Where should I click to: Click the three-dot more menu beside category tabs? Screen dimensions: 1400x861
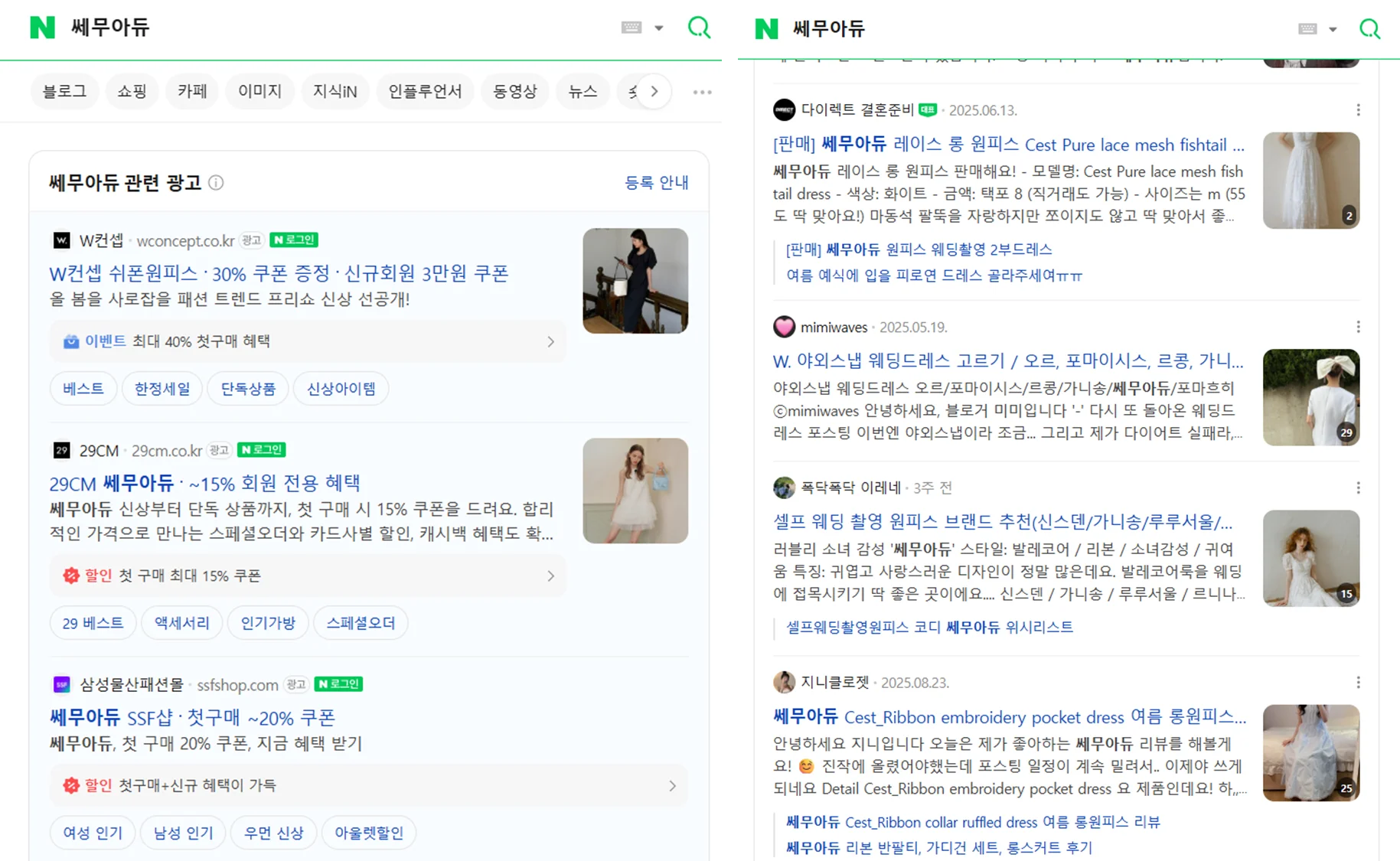tap(702, 92)
